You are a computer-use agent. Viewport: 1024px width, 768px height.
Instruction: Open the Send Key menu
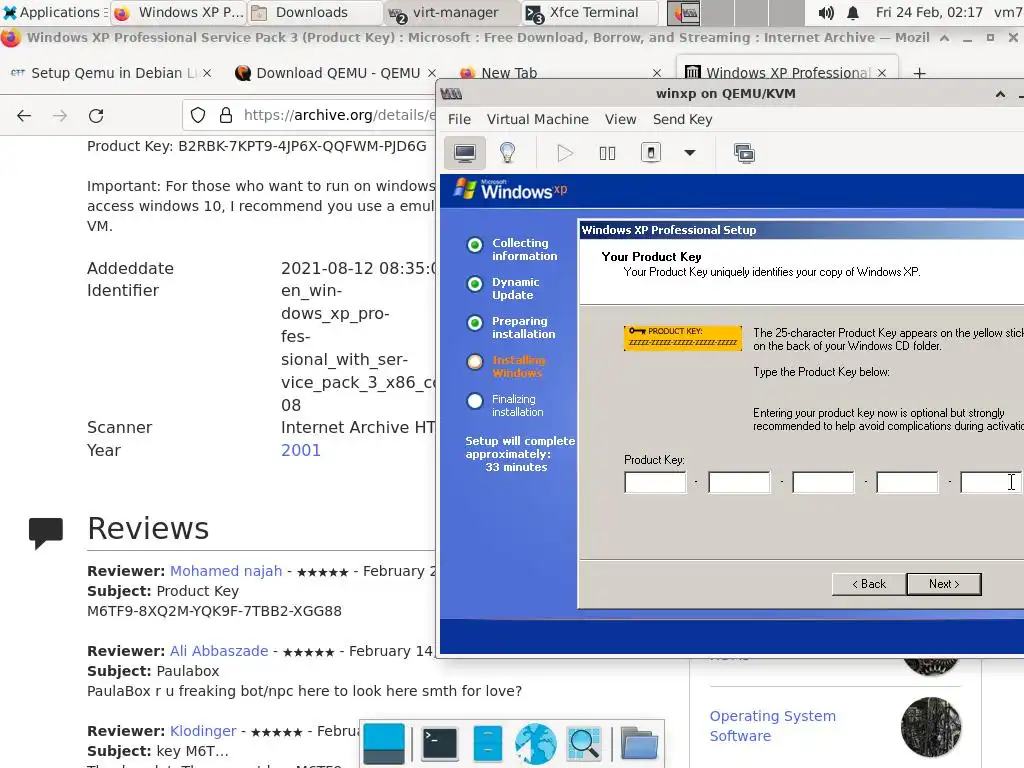682,120
